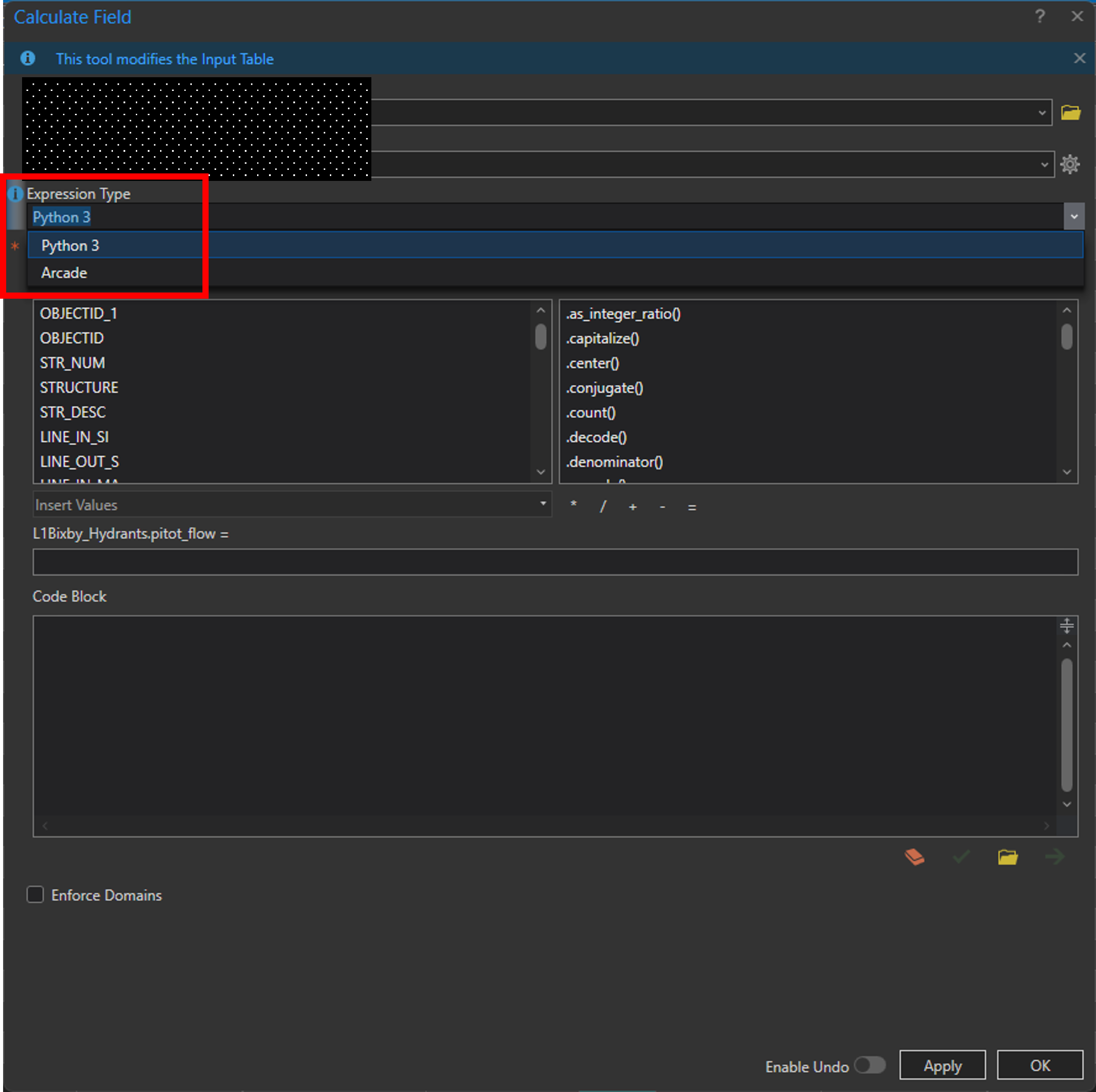1096x1092 pixels.
Task: Click Expression Type info icon
Action: click(15, 194)
